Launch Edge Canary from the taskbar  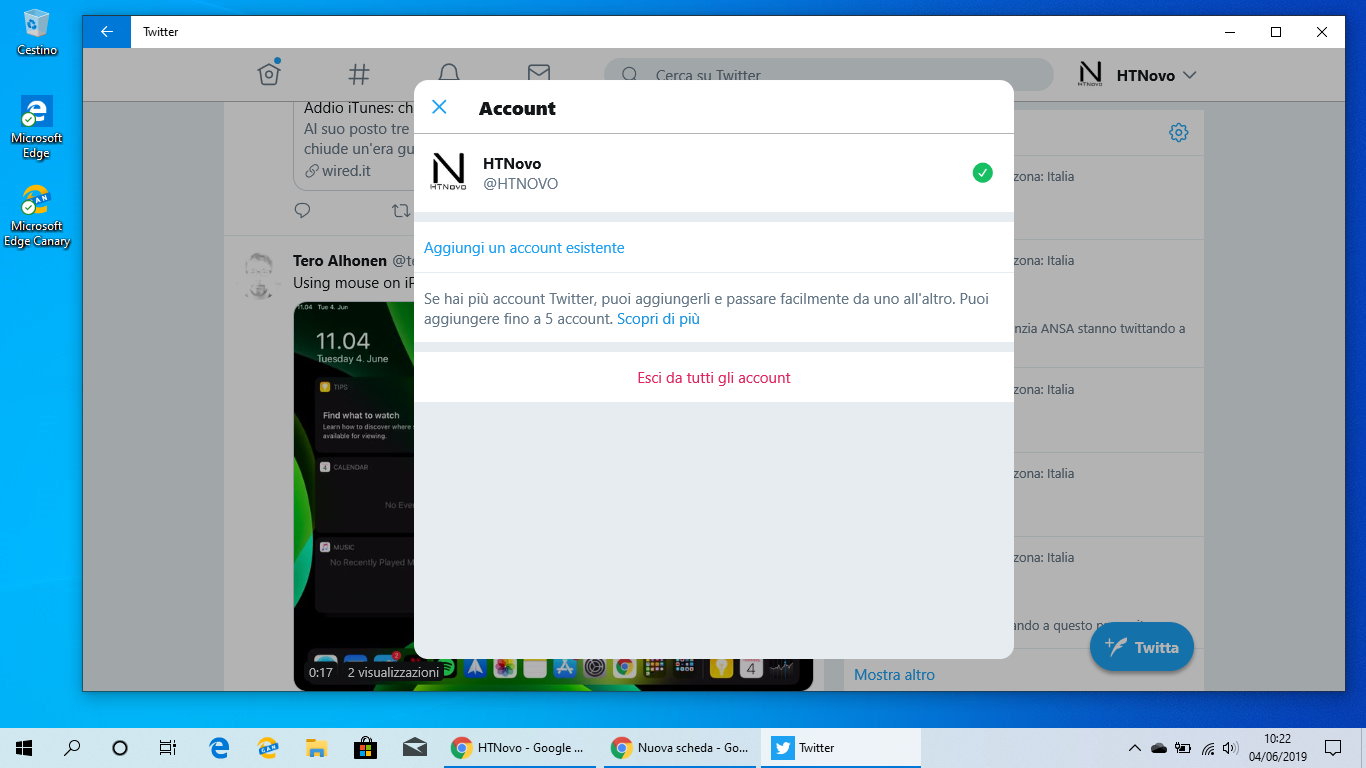[x=268, y=747]
